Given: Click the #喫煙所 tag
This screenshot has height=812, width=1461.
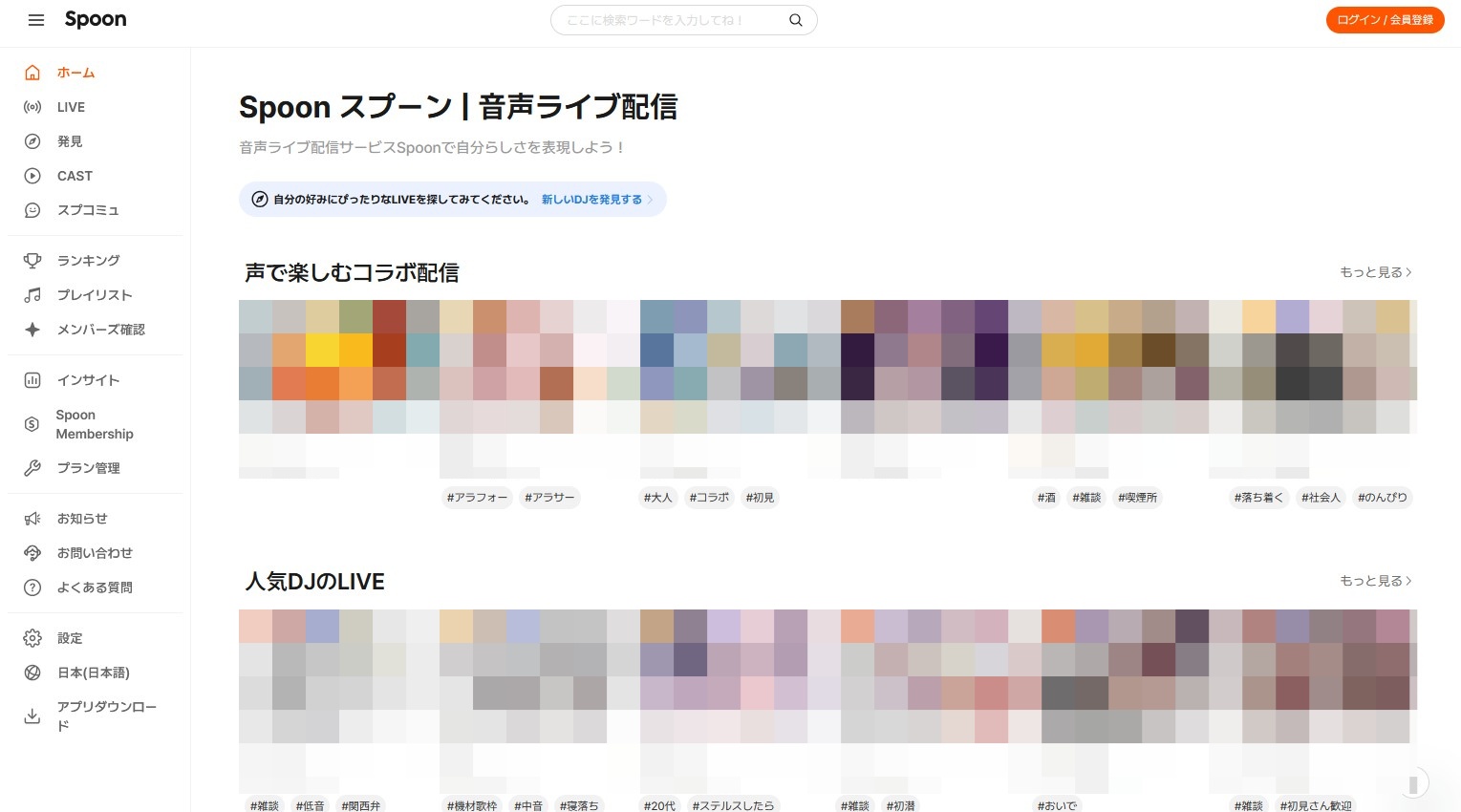Looking at the screenshot, I should 1137,498.
